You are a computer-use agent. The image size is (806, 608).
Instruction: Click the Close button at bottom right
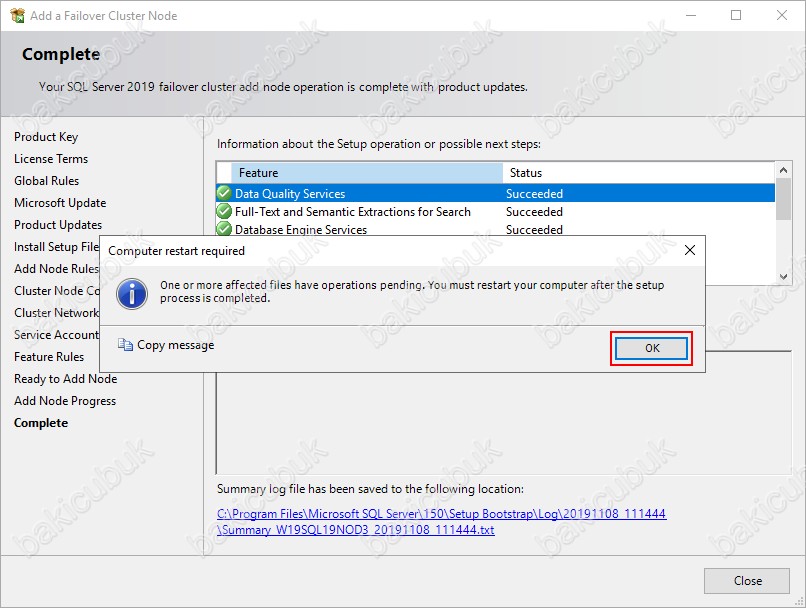[x=746, y=581]
